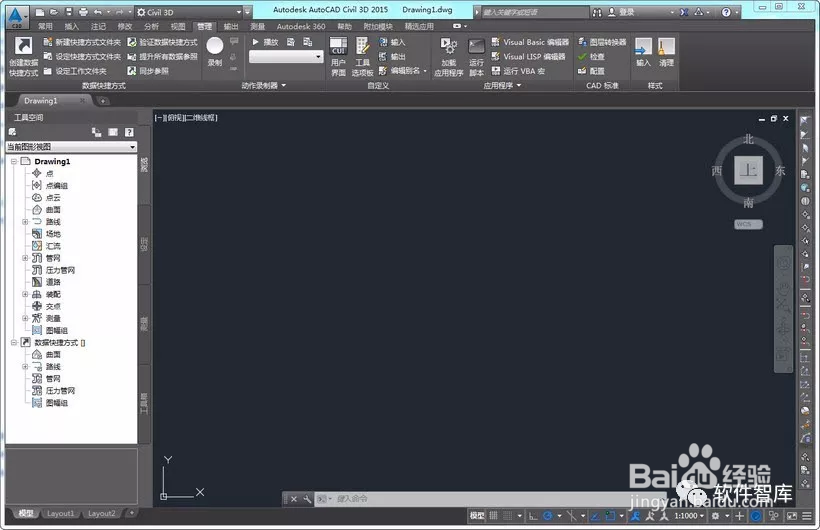Image resolution: width=820 pixels, height=530 pixels.
Task: Expand the 管网 node under Drawing1
Action: pos(25,258)
